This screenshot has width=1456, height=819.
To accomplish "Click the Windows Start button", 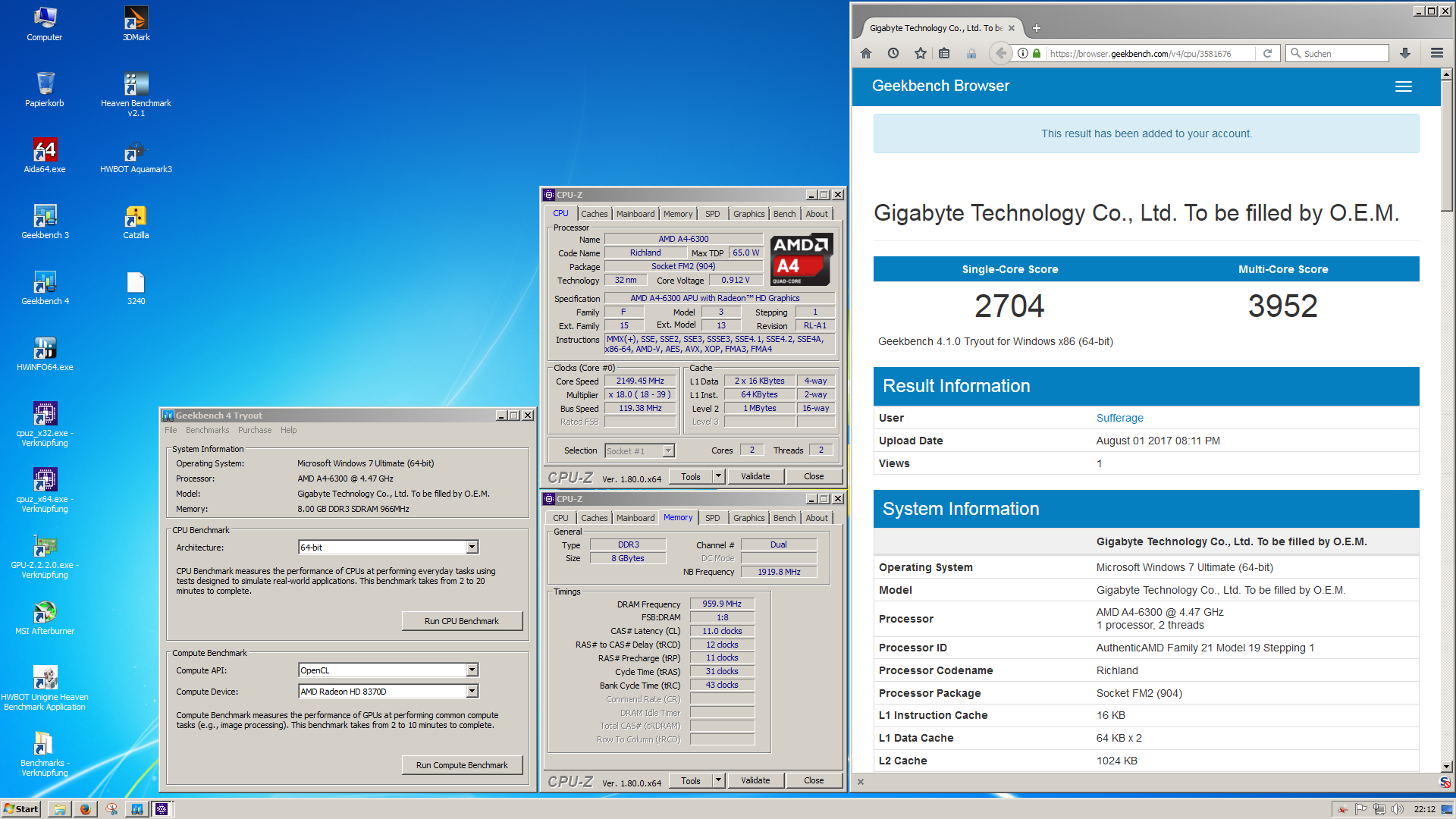I will [21, 808].
